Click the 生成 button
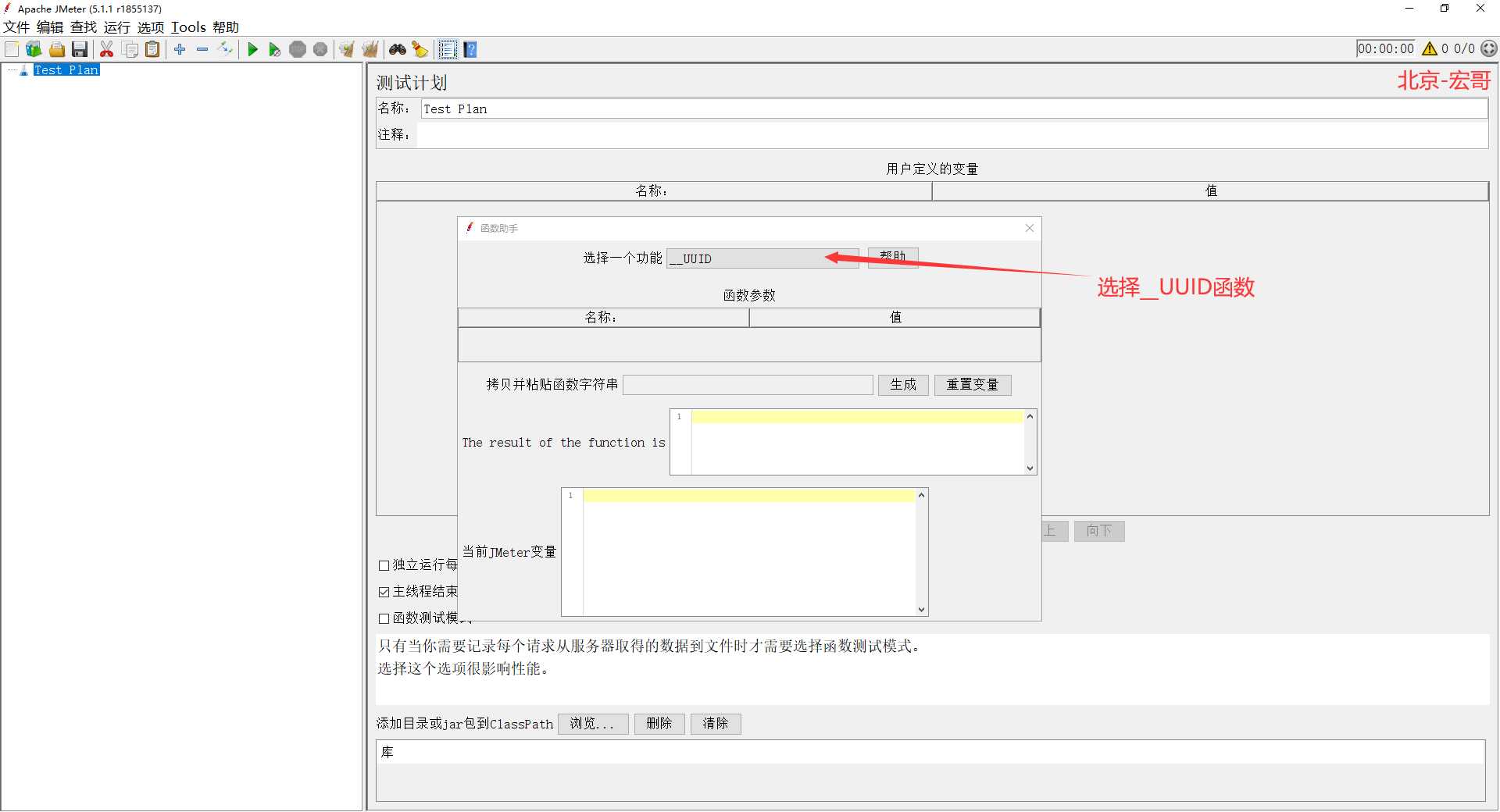The image size is (1500, 812). [903, 385]
